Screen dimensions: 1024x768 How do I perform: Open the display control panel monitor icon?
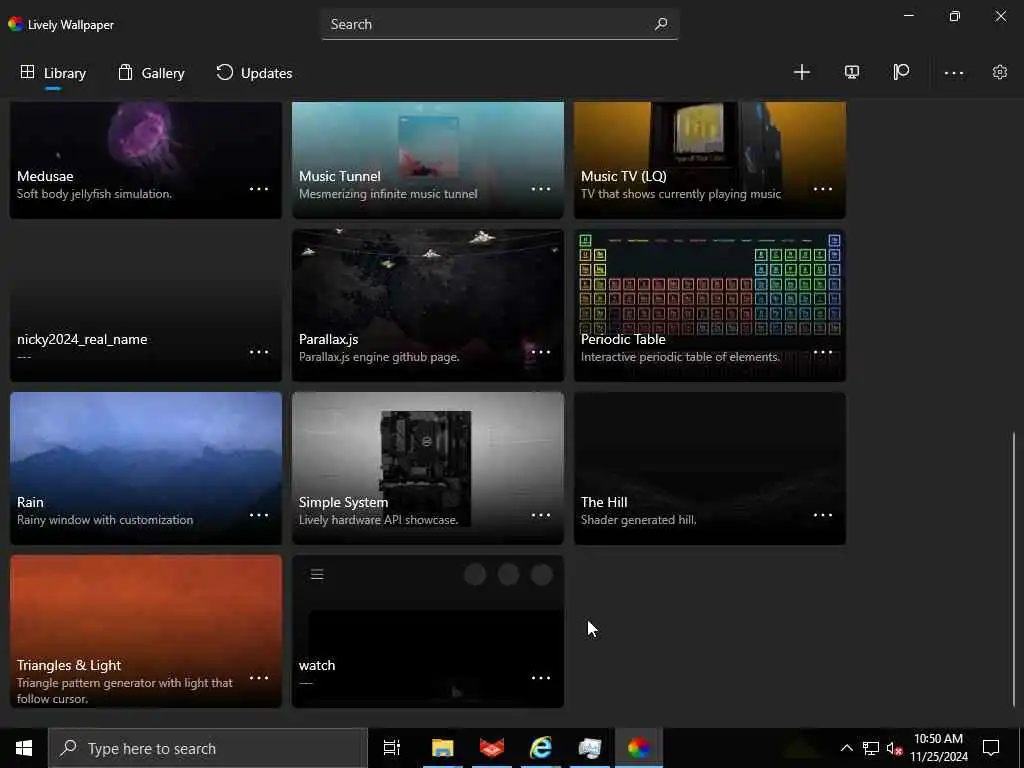[x=852, y=72]
